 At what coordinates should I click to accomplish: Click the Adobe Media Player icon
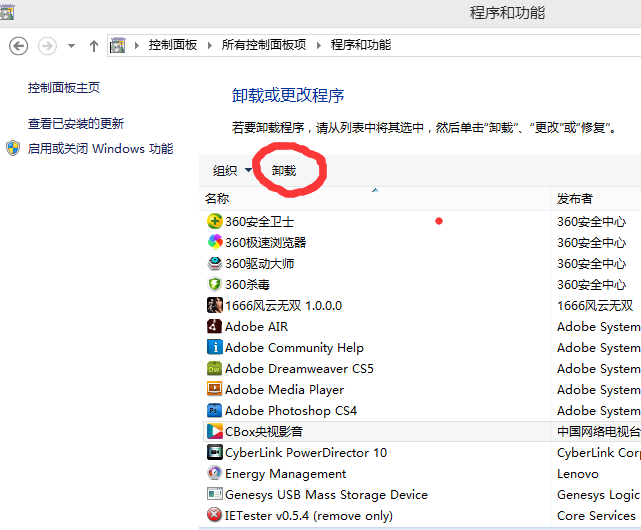coord(215,389)
